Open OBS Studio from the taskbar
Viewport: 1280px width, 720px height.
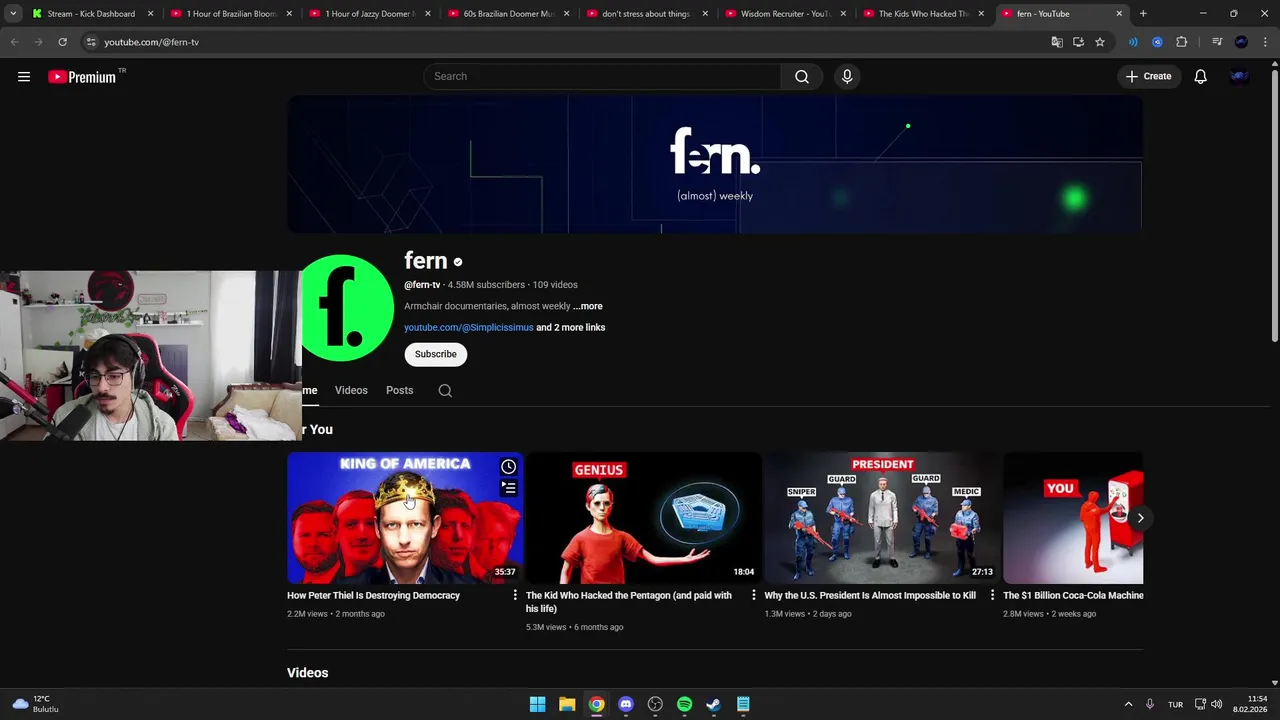click(x=655, y=704)
